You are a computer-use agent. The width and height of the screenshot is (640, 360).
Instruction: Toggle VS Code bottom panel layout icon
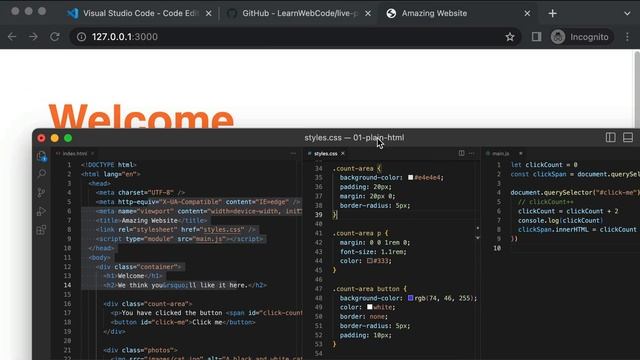coord(628,138)
